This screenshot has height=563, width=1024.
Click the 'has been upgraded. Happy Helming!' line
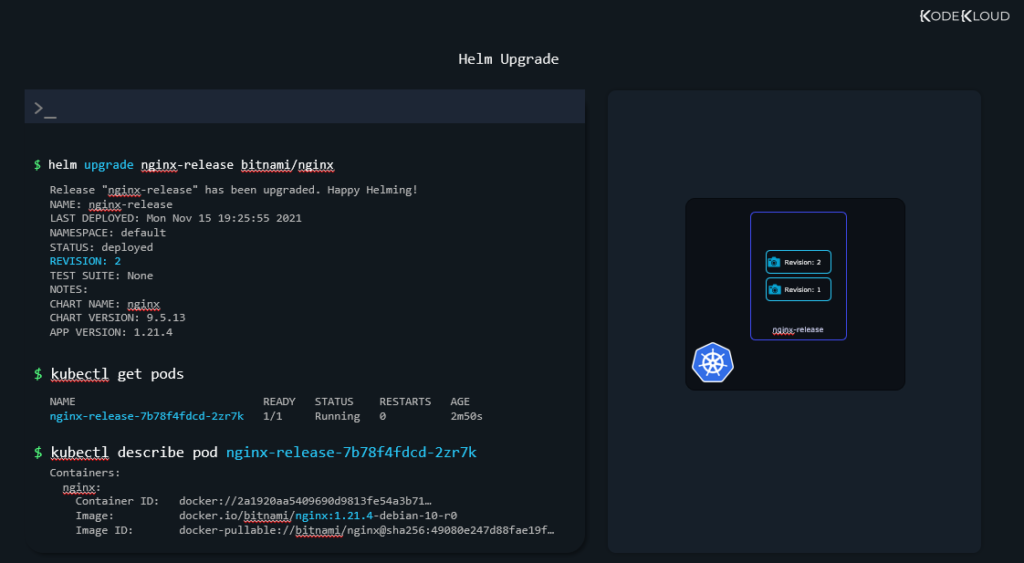click(234, 190)
